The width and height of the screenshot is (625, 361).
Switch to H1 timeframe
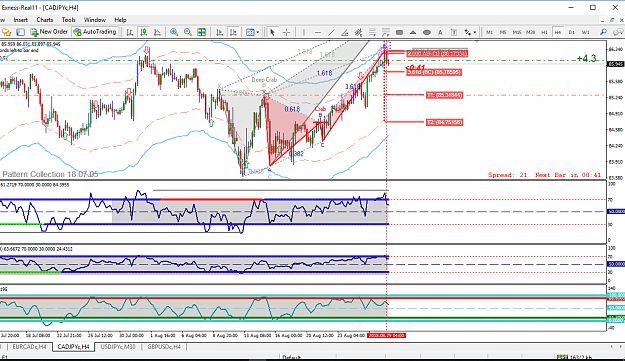click(x=544, y=32)
